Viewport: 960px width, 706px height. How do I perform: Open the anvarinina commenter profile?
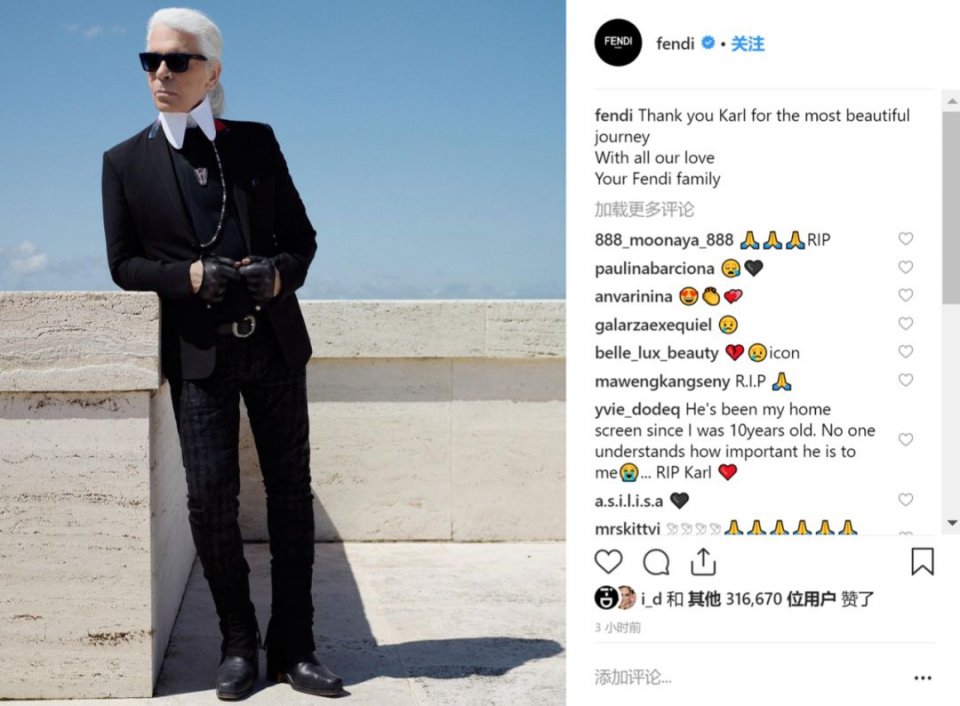(x=633, y=296)
